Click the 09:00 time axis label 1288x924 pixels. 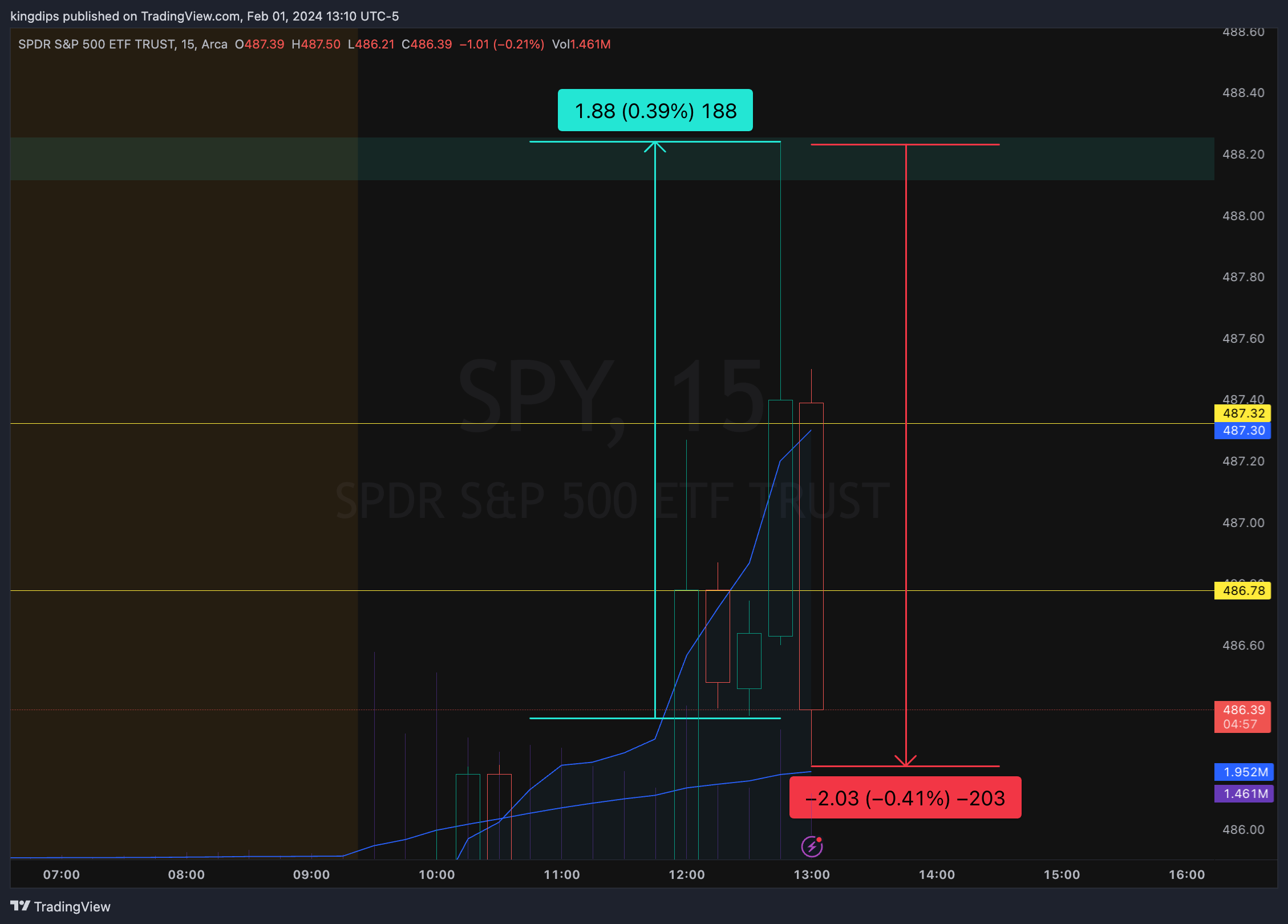(x=311, y=874)
